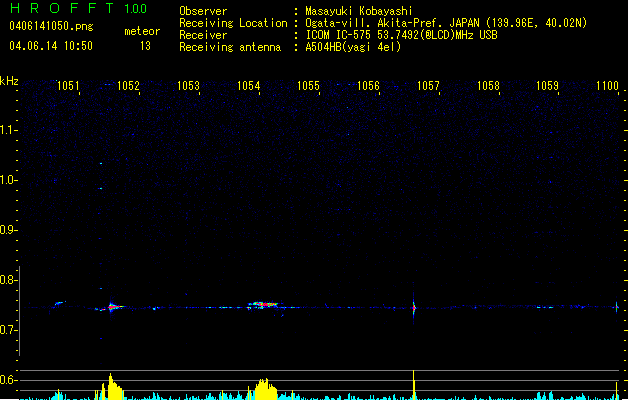Click the Ogata-vill. Akita-Pref. JAPAN location text
Screen dimensions: 629x400
pos(446,23)
